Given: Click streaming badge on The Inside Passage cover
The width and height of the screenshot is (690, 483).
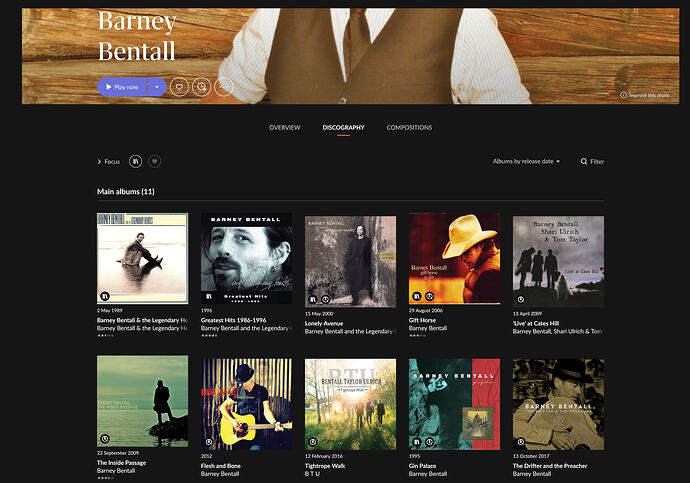Looking at the screenshot, I should point(105,439).
